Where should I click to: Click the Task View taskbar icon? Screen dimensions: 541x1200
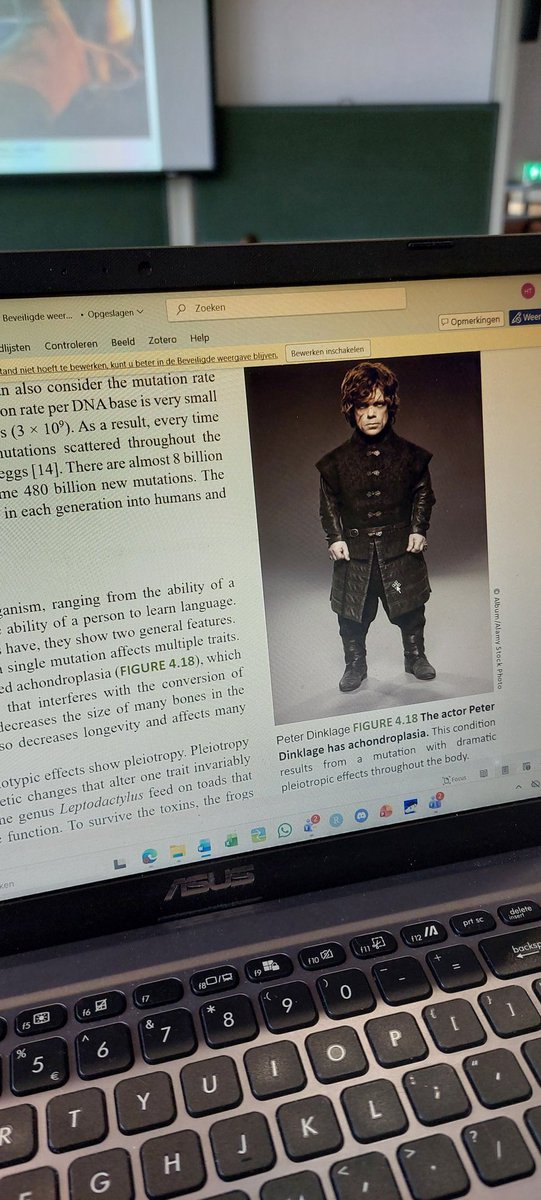point(118,862)
